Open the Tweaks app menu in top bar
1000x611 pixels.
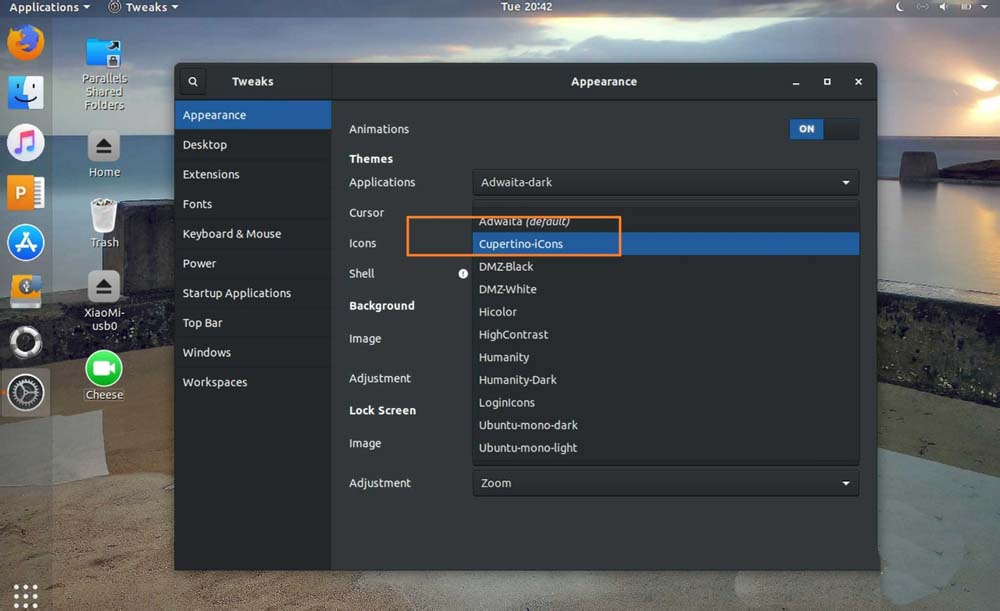[144, 7]
